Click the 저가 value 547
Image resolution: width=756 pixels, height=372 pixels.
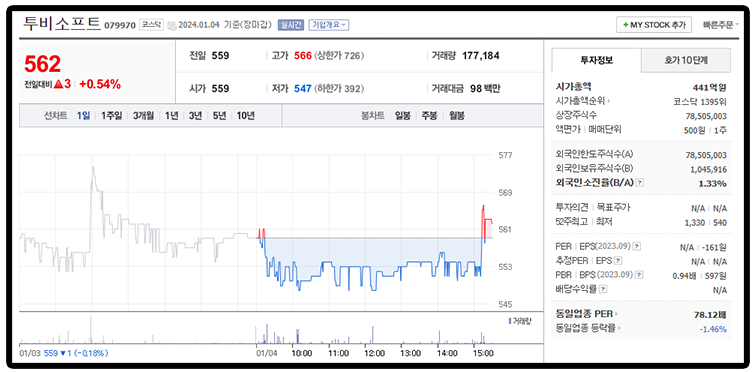(x=303, y=89)
